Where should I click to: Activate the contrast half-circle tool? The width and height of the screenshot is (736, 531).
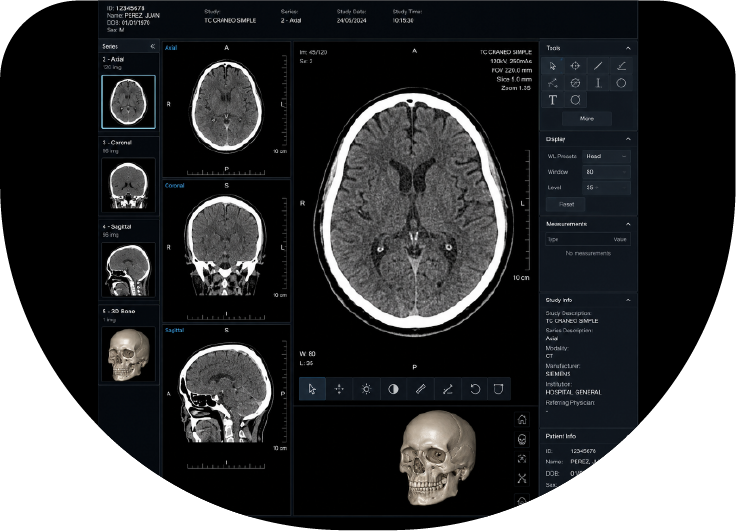coord(393,389)
